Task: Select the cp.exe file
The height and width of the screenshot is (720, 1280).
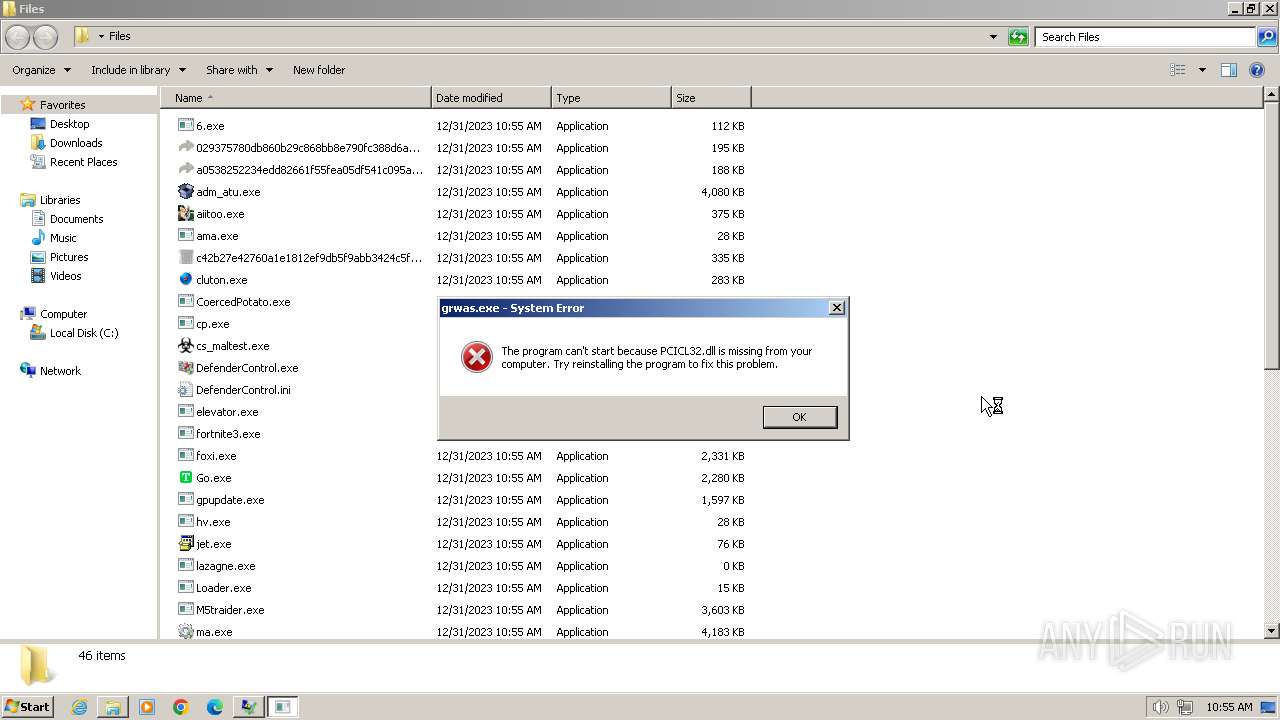Action: pos(213,324)
